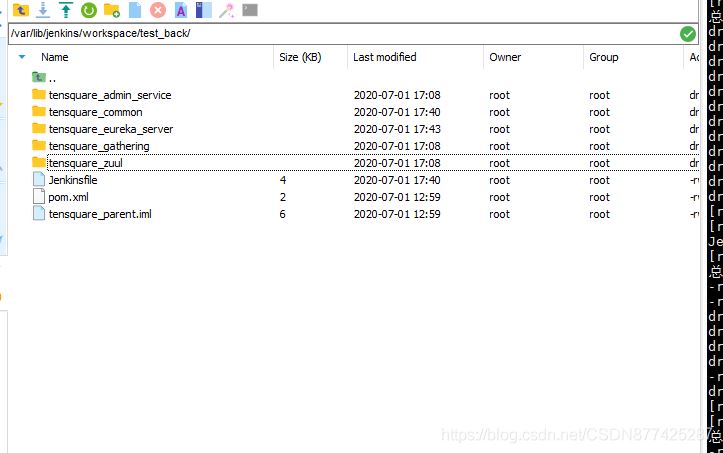Go to parent directory using folder-up toolbar icon
Image resolution: width=723 pixels, height=453 pixels.
coord(21,10)
